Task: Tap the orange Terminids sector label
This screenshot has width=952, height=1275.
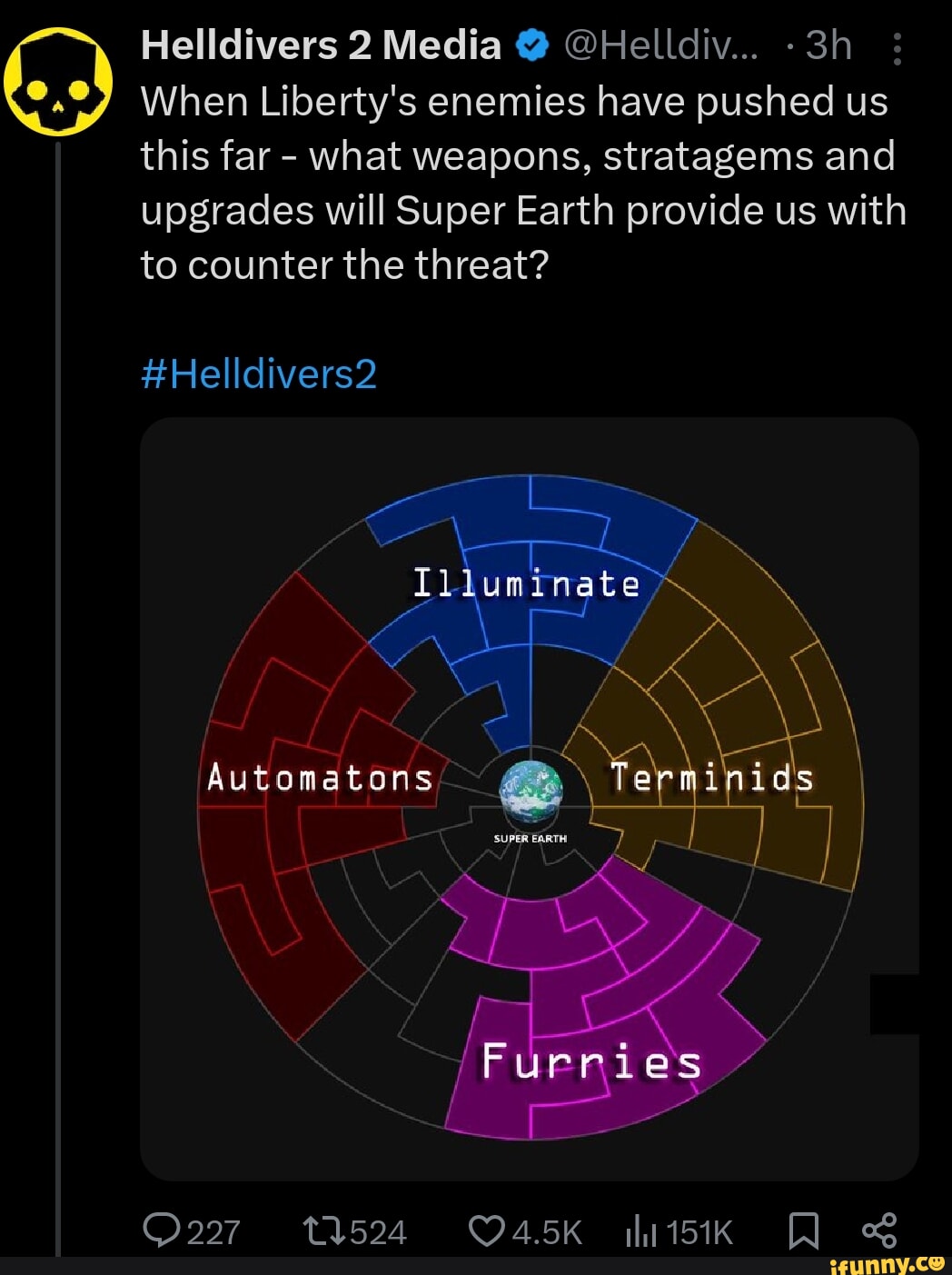Action: click(x=711, y=778)
